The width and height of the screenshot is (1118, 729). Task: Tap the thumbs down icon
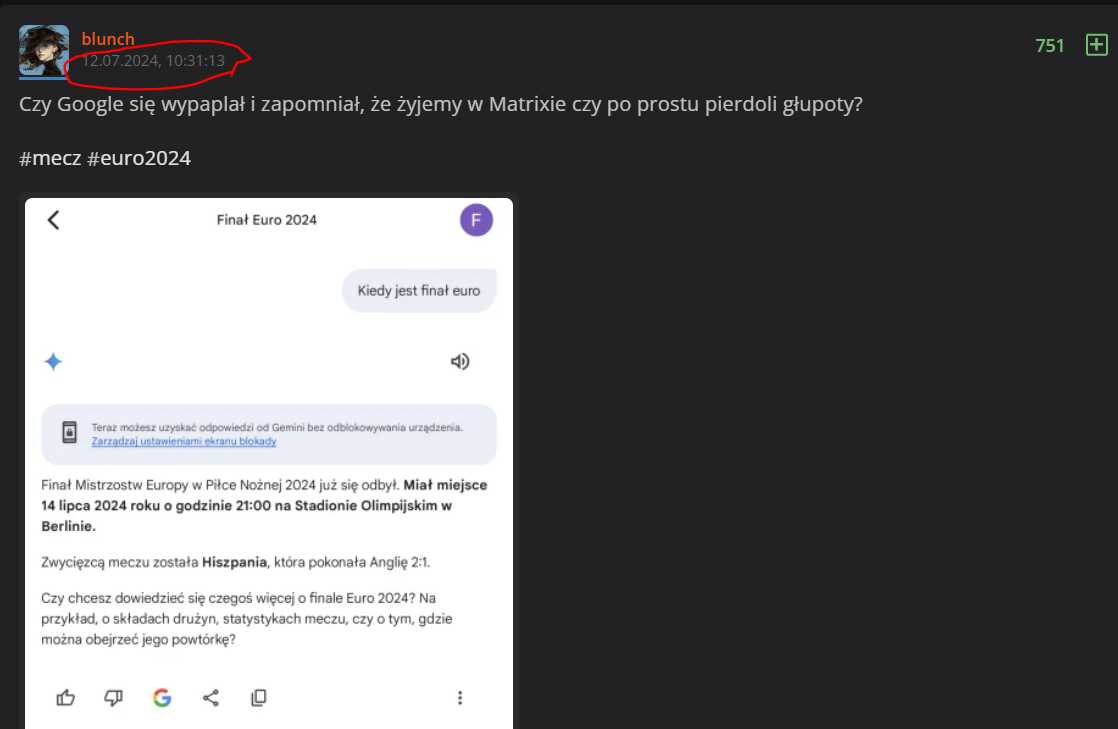[113, 698]
